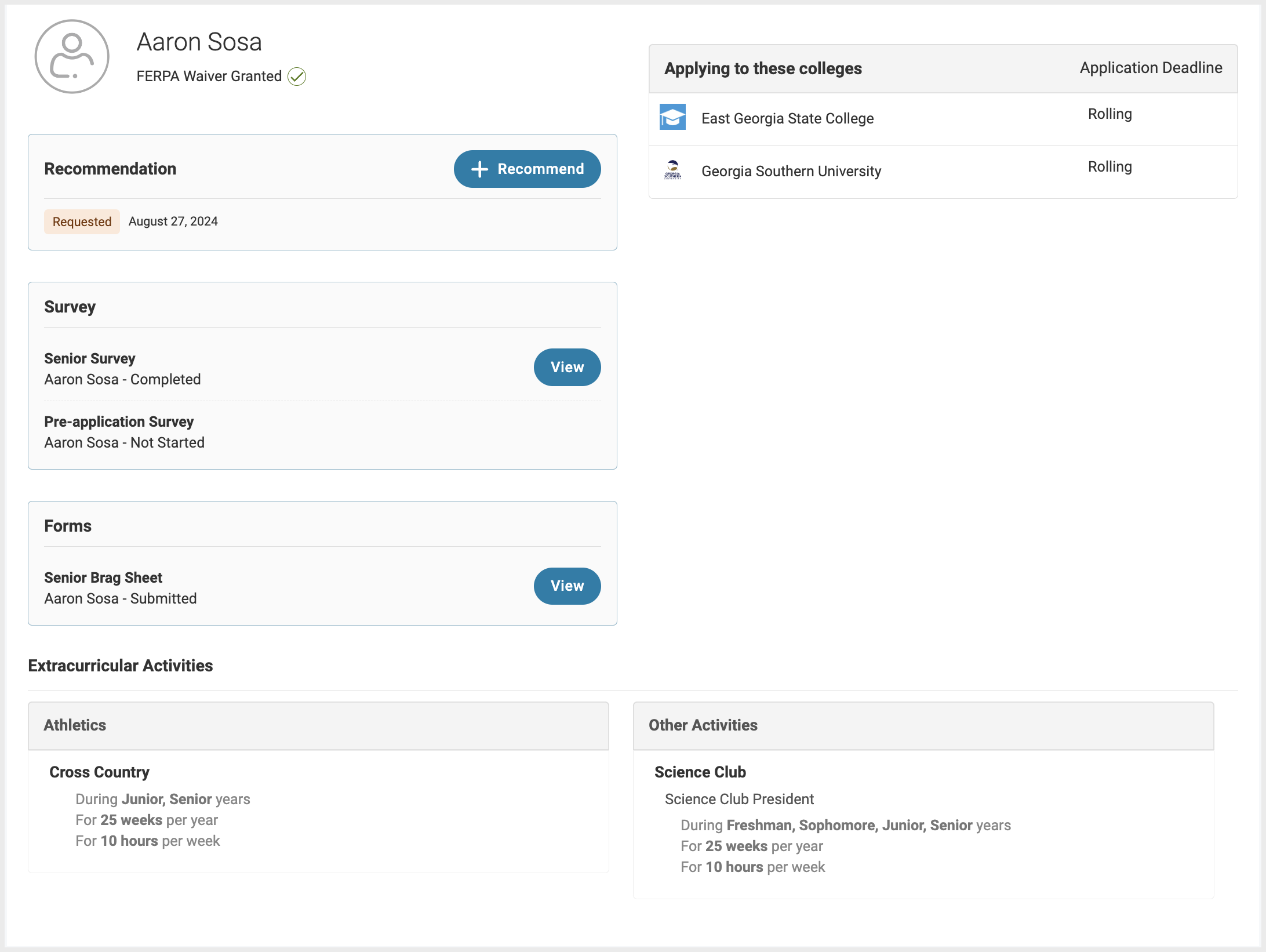Click the Pre-application Survey title
Viewport: 1266px width, 952px height.
coord(119,422)
